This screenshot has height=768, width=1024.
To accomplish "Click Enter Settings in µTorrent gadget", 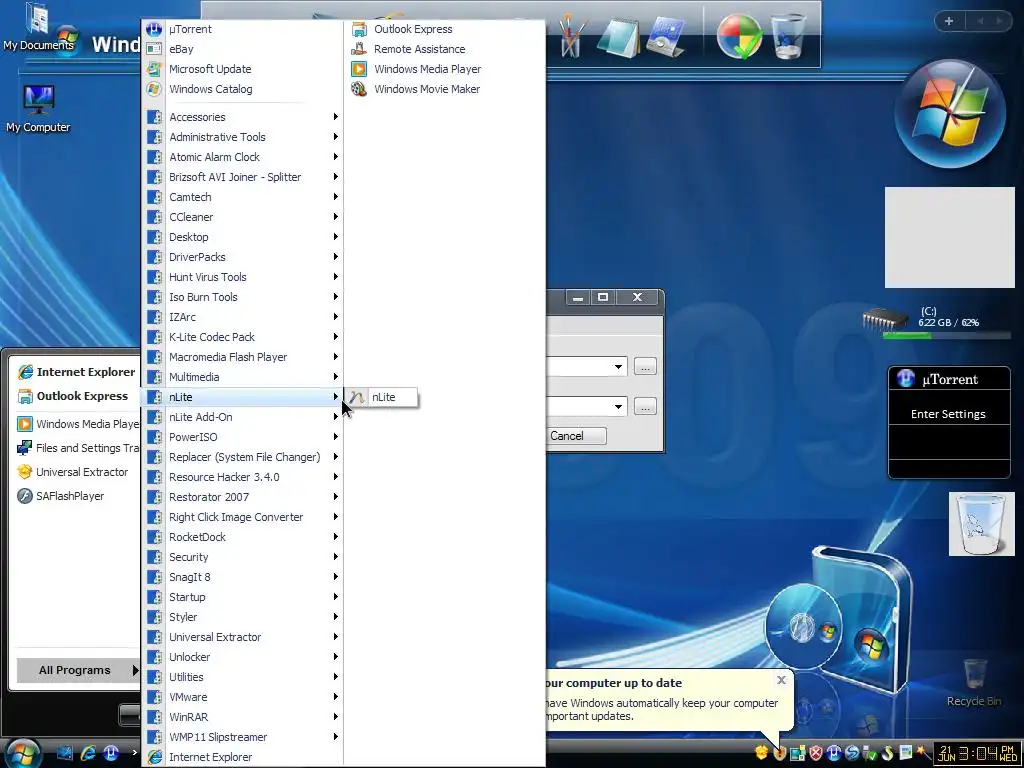I will [948, 414].
